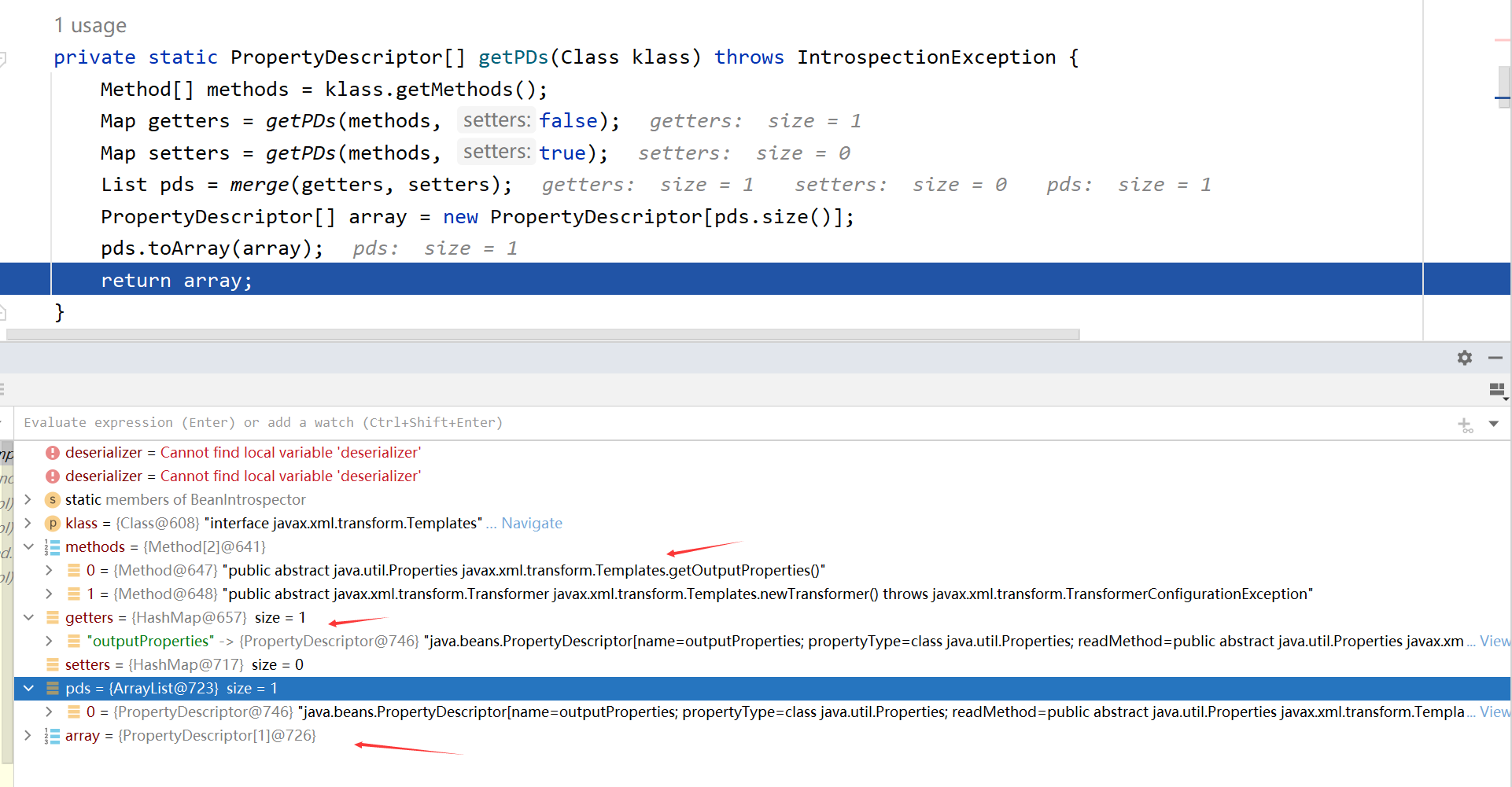Click the inline 'setters:' hint before true
This screenshot has height=787, width=1512.
[496, 152]
